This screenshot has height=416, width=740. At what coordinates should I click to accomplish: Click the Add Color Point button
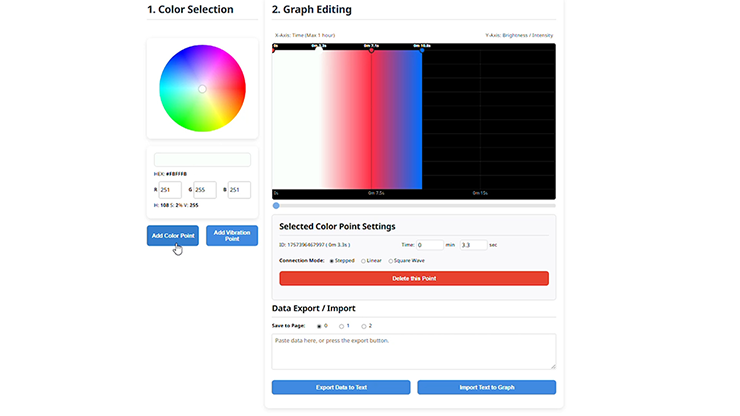[172, 235]
